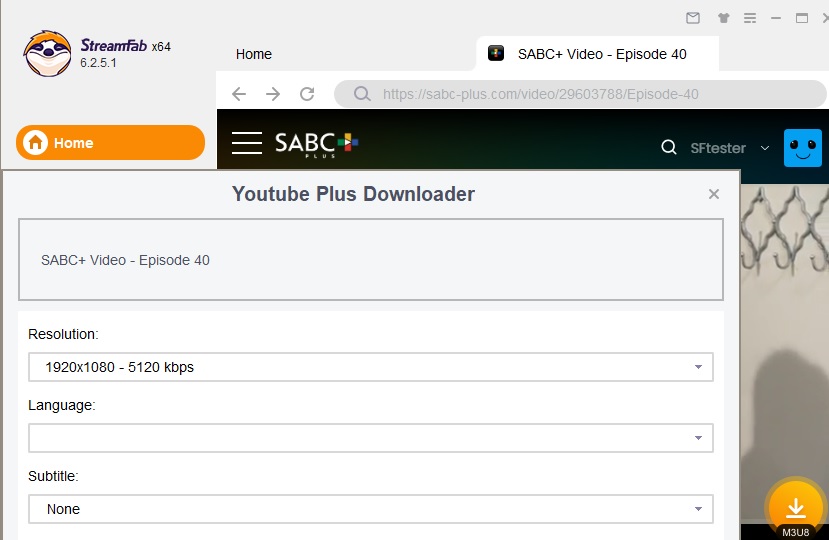Click the search magnifier in address bar
This screenshot has height=540, width=829.
coord(362,94)
